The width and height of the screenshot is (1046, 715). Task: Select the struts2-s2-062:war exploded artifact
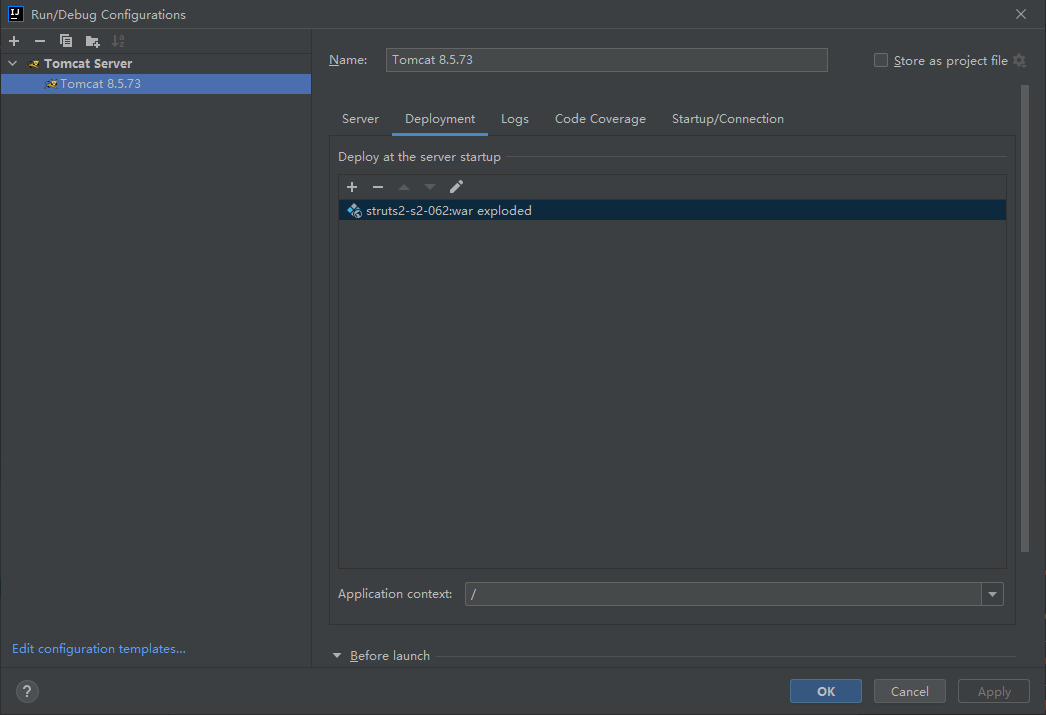[449, 211]
